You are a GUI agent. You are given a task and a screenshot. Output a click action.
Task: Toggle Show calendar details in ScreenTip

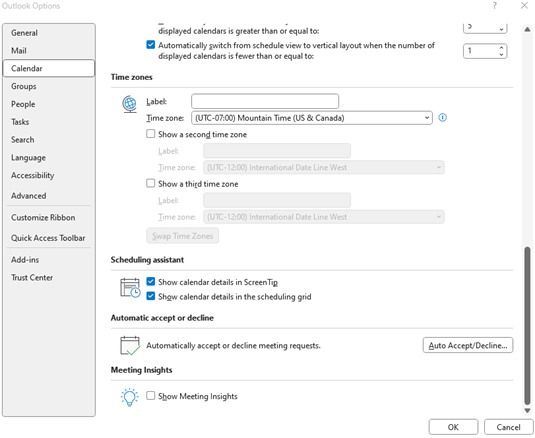coord(150,281)
